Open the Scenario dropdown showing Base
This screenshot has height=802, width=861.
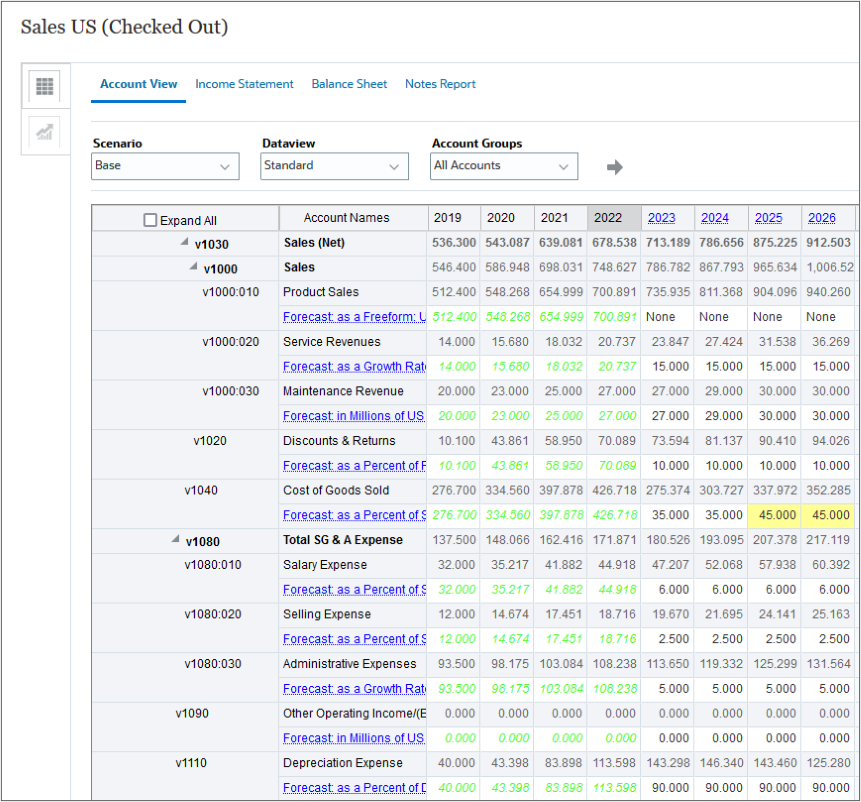pos(164,166)
